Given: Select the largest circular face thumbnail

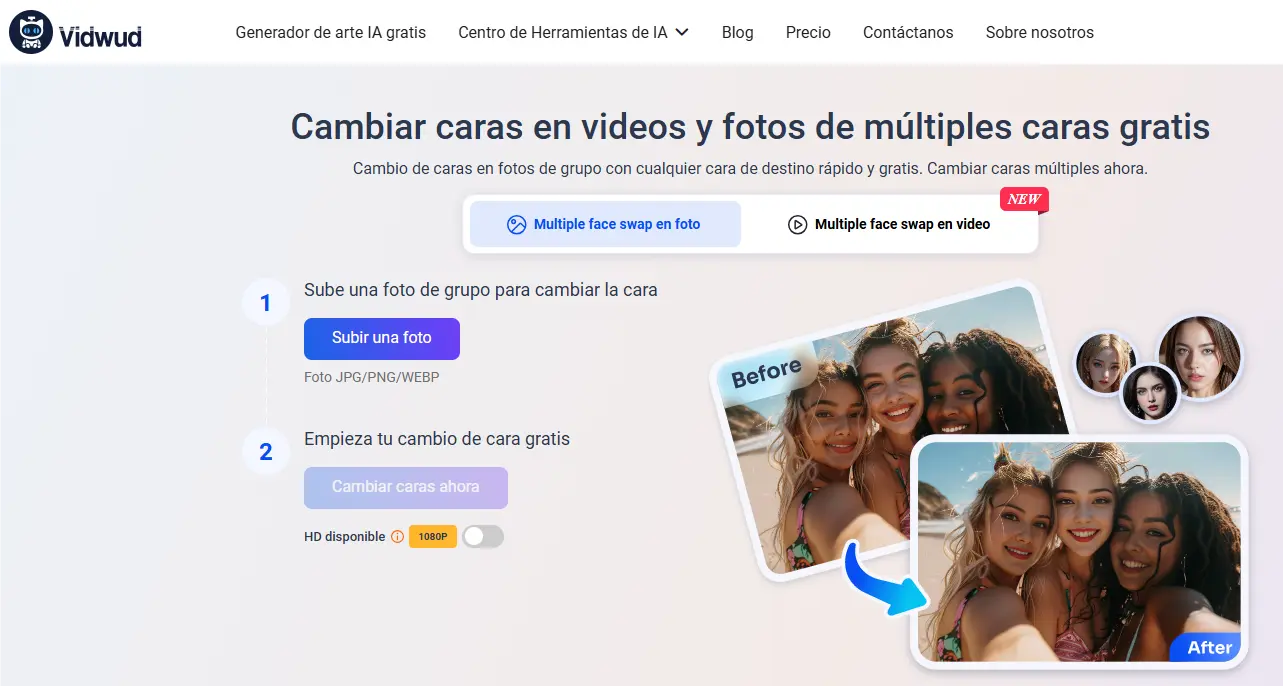Looking at the screenshot, I should (x=1198, y=356).
